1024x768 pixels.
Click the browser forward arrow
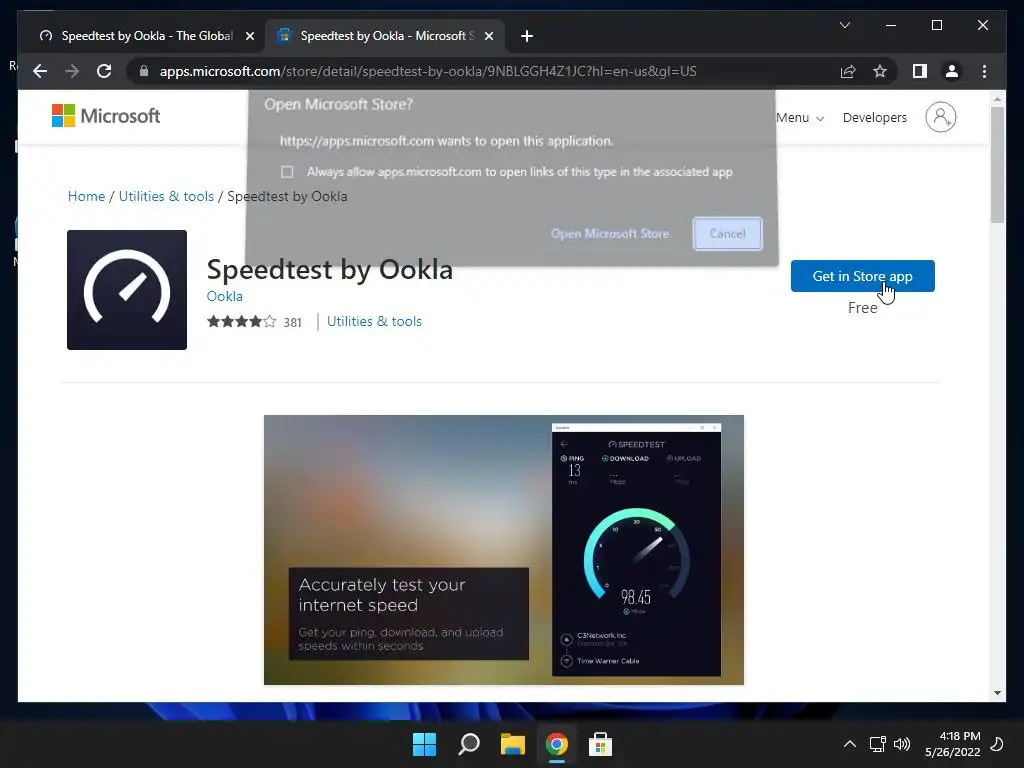coord(72,71)
